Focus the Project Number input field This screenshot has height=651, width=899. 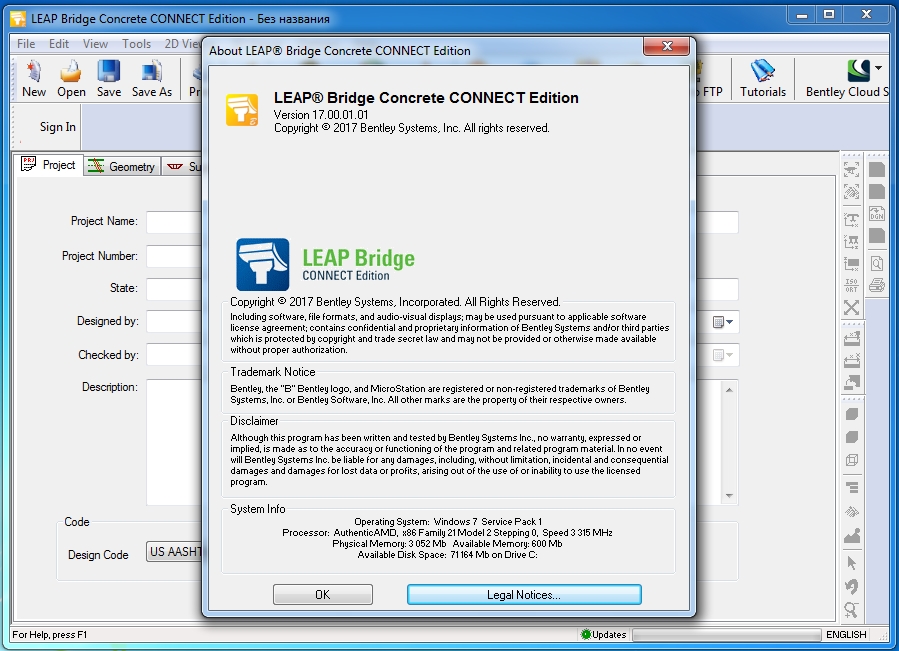174,256
